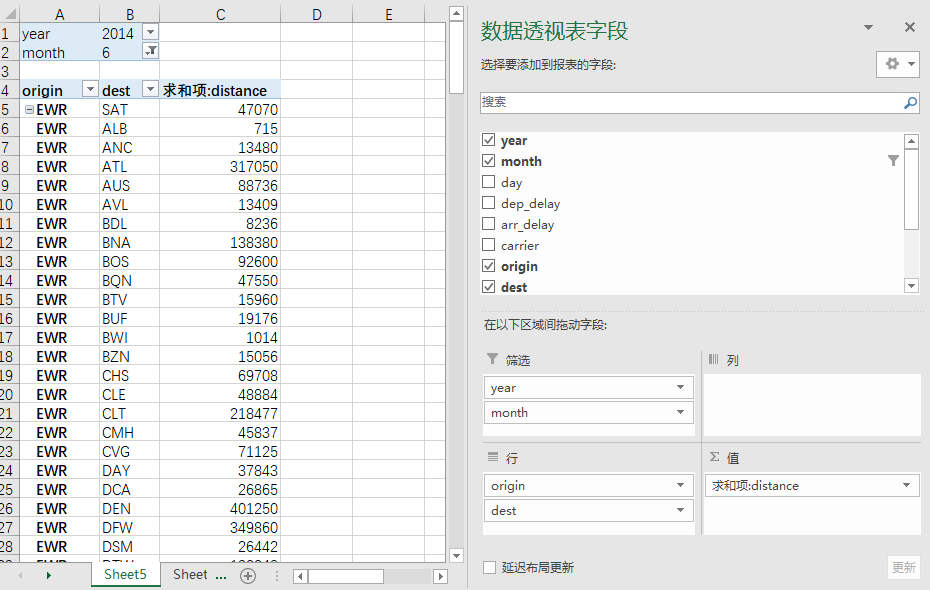Uncheck the year field checkbox
This screenshot has height=590, width=930.
[x=489, y=140]
